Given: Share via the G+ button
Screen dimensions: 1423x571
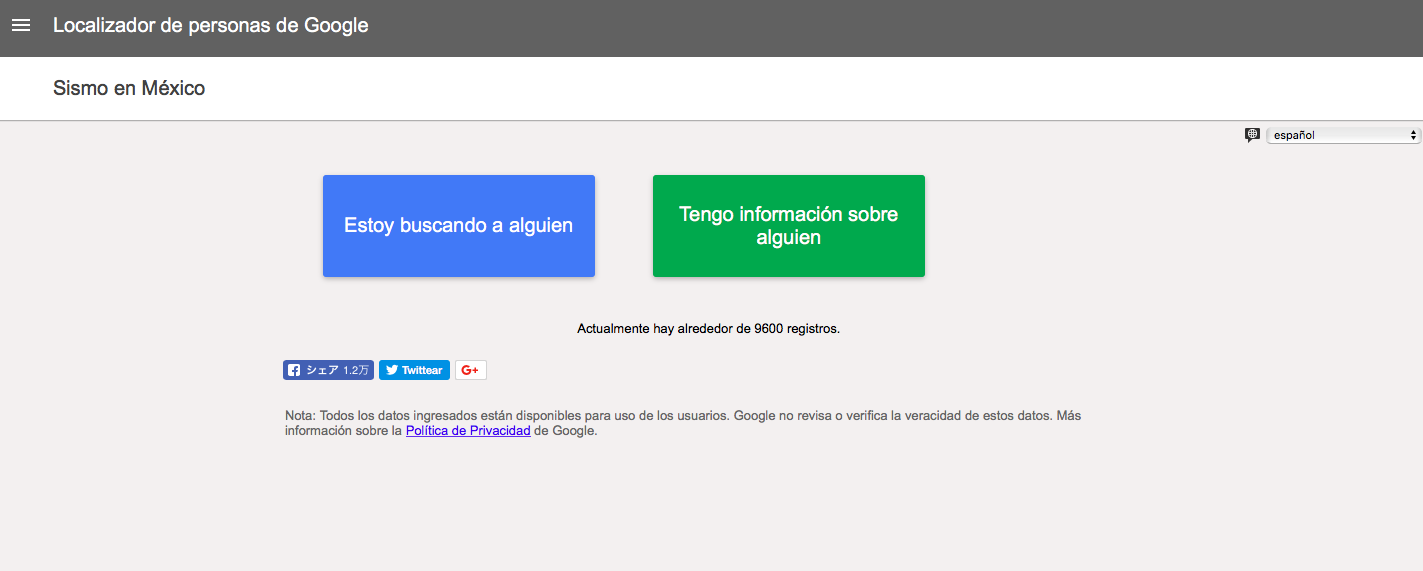Looking at the screenshot, I should (x=471, y=370).
